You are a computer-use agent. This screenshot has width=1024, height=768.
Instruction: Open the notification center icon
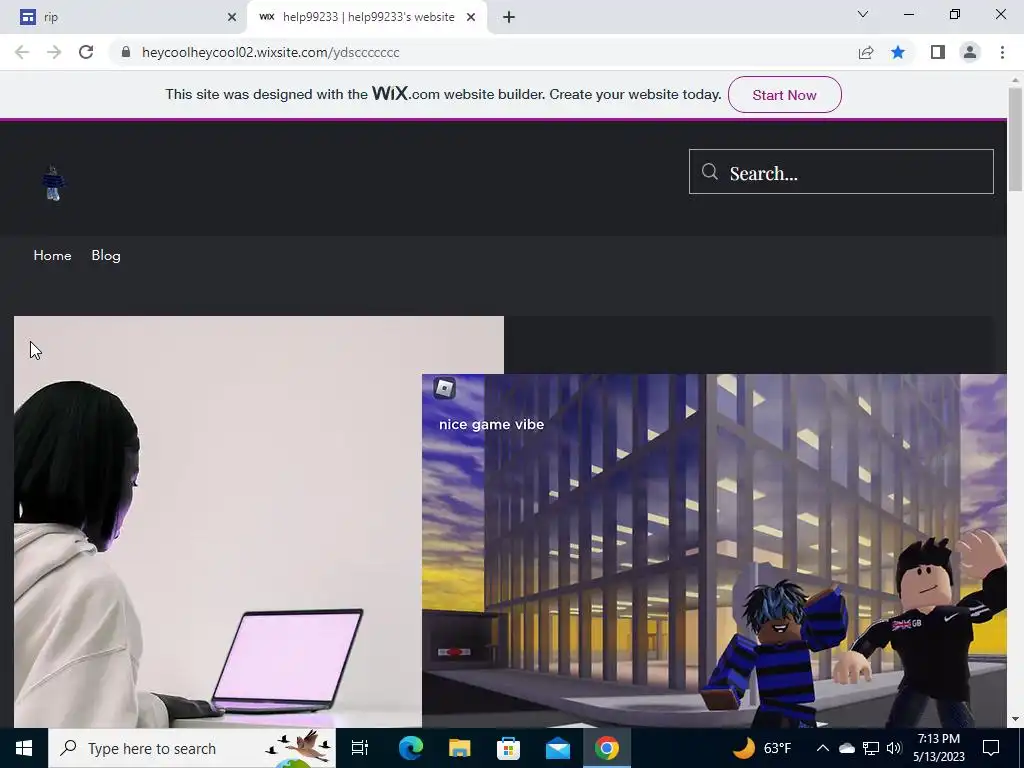[991, 748]
